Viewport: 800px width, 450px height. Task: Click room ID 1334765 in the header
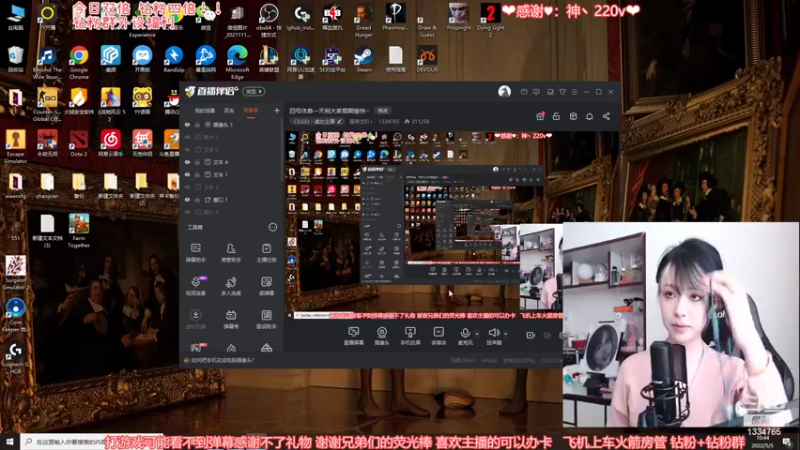(389, 121)
